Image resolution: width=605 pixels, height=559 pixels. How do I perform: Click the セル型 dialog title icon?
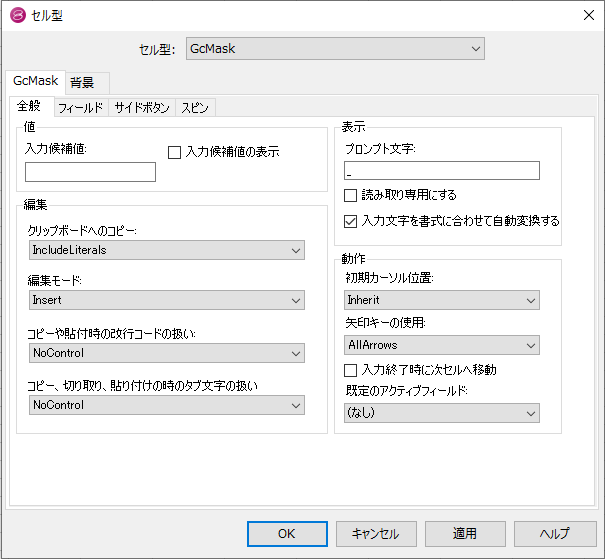[17, 15]
